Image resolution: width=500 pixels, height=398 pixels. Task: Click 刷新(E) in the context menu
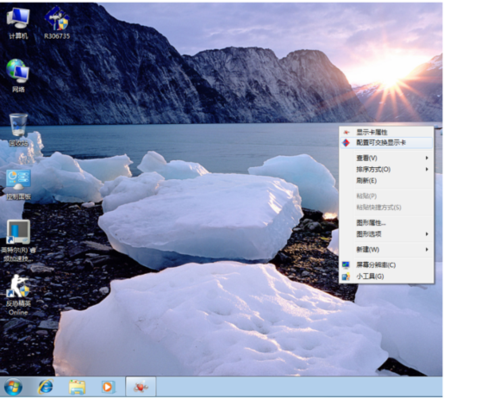386,181
